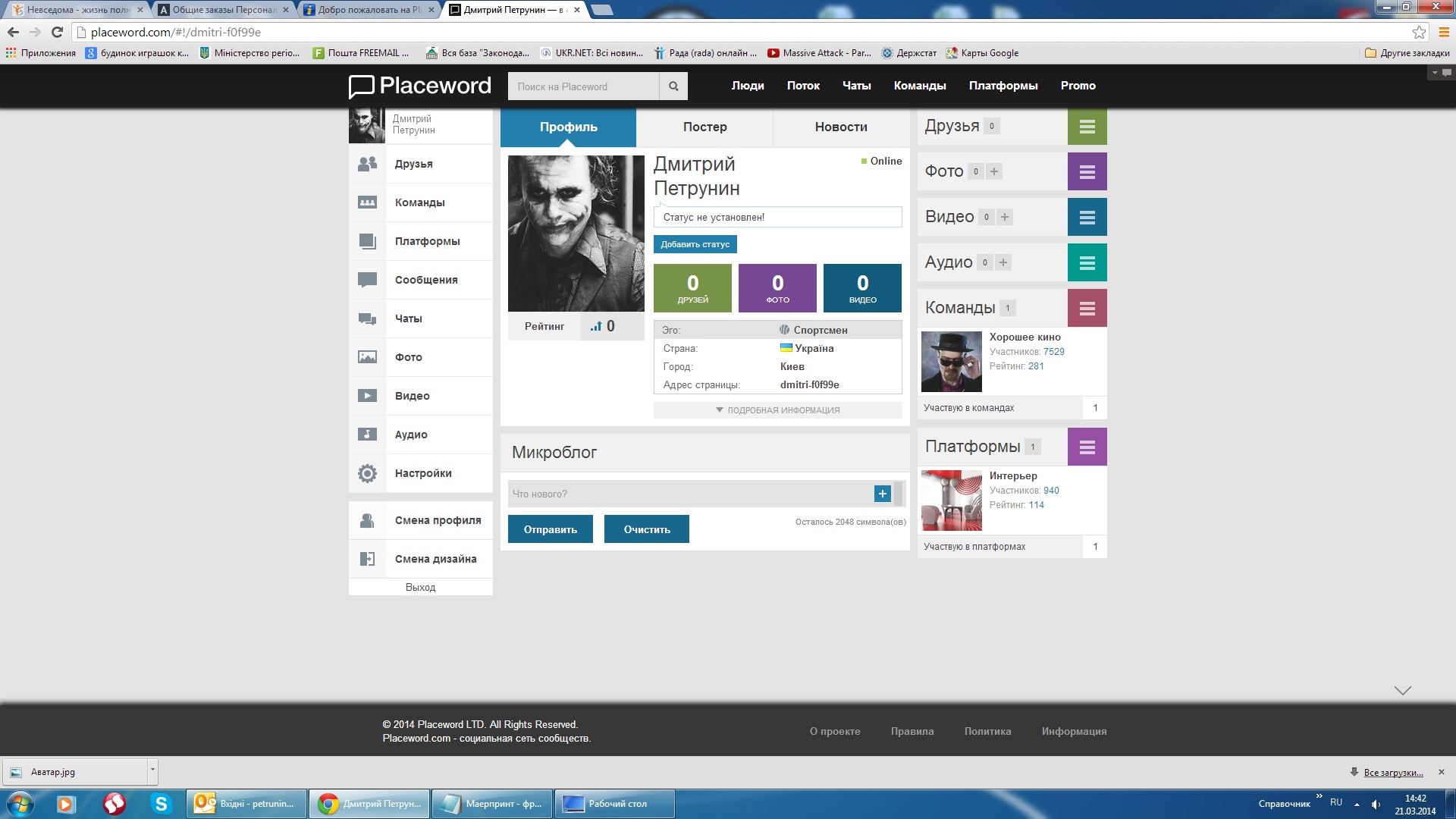Screen dimensions: 1456x819
Task: Click the Чаты sidebar chat icon
Action: 368,318
